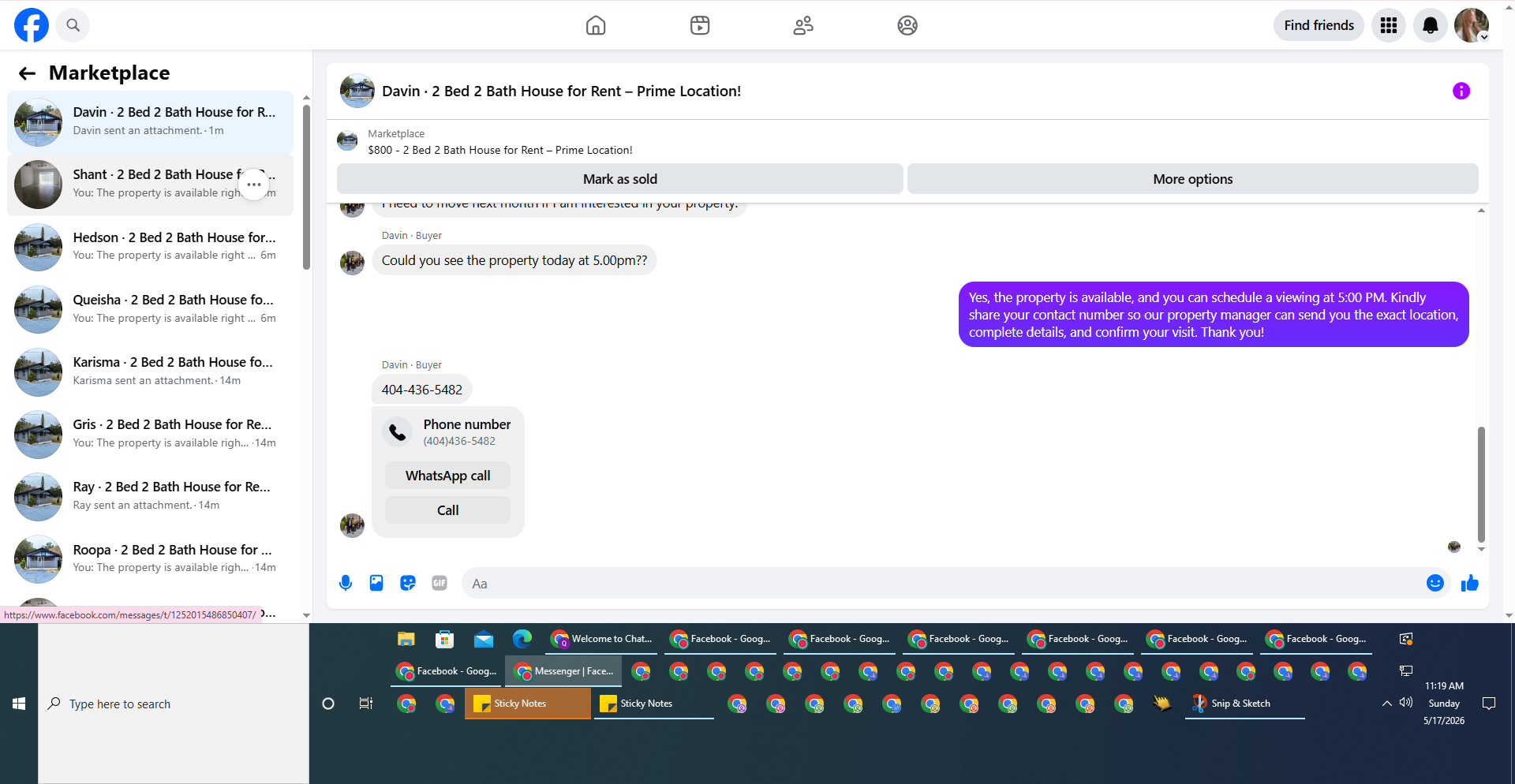Send a thumbs-up like
1515x784 pixels.
[x=1469, y=583]
